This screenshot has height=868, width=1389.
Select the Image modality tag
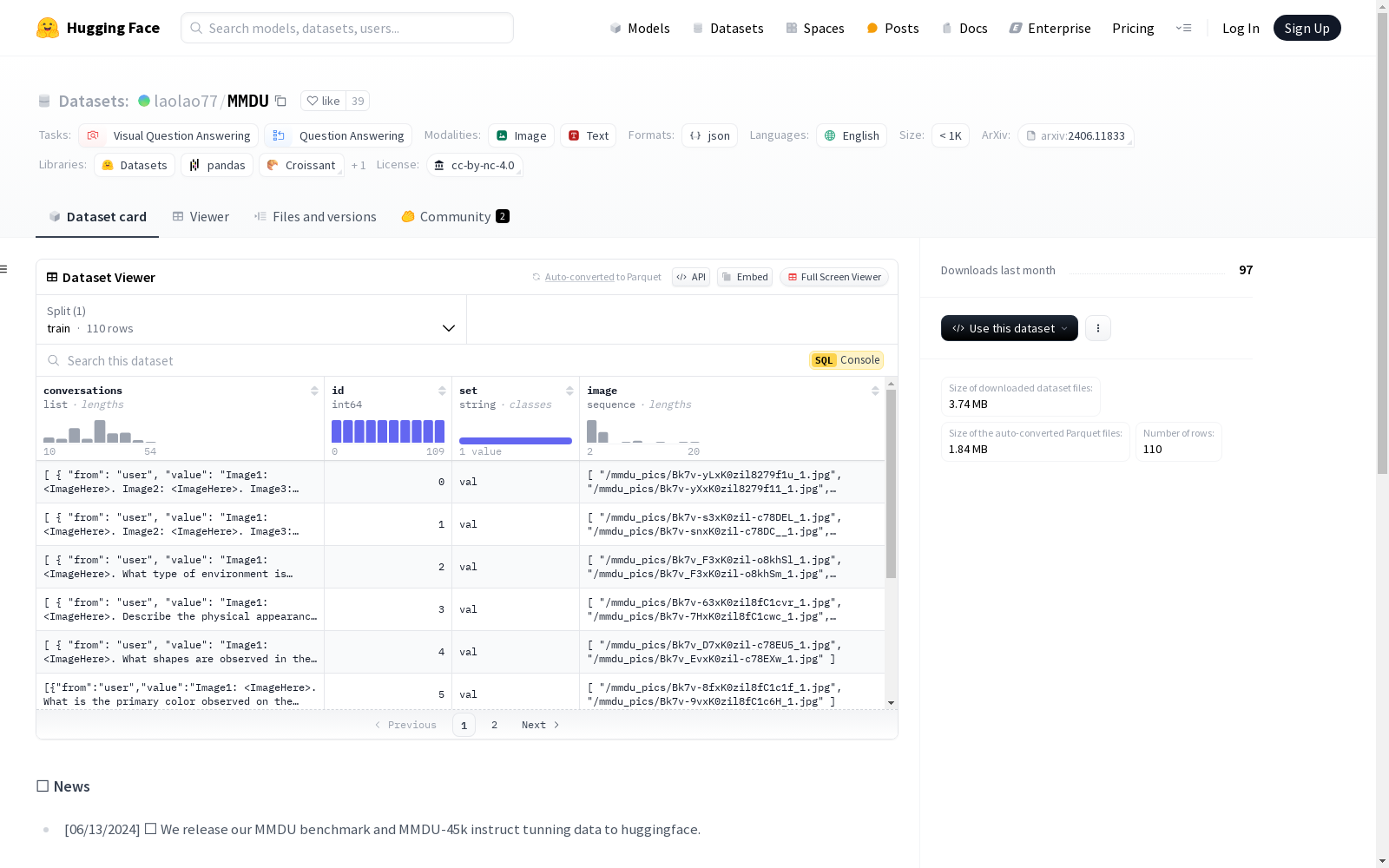[521, 135]
